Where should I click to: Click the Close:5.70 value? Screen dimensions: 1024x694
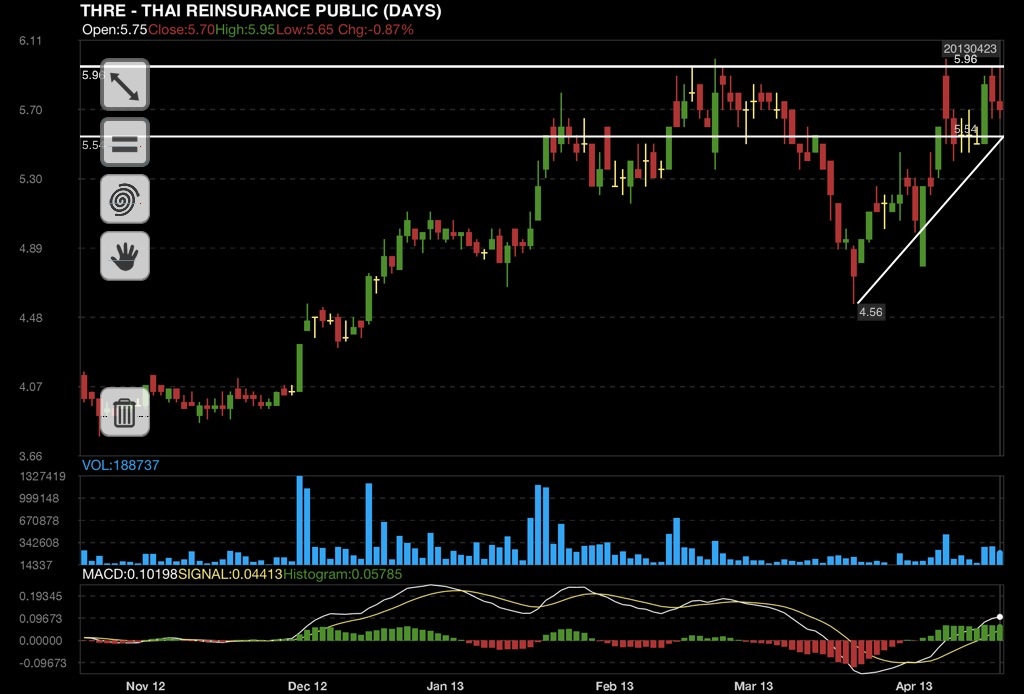(x=182, y=29)
